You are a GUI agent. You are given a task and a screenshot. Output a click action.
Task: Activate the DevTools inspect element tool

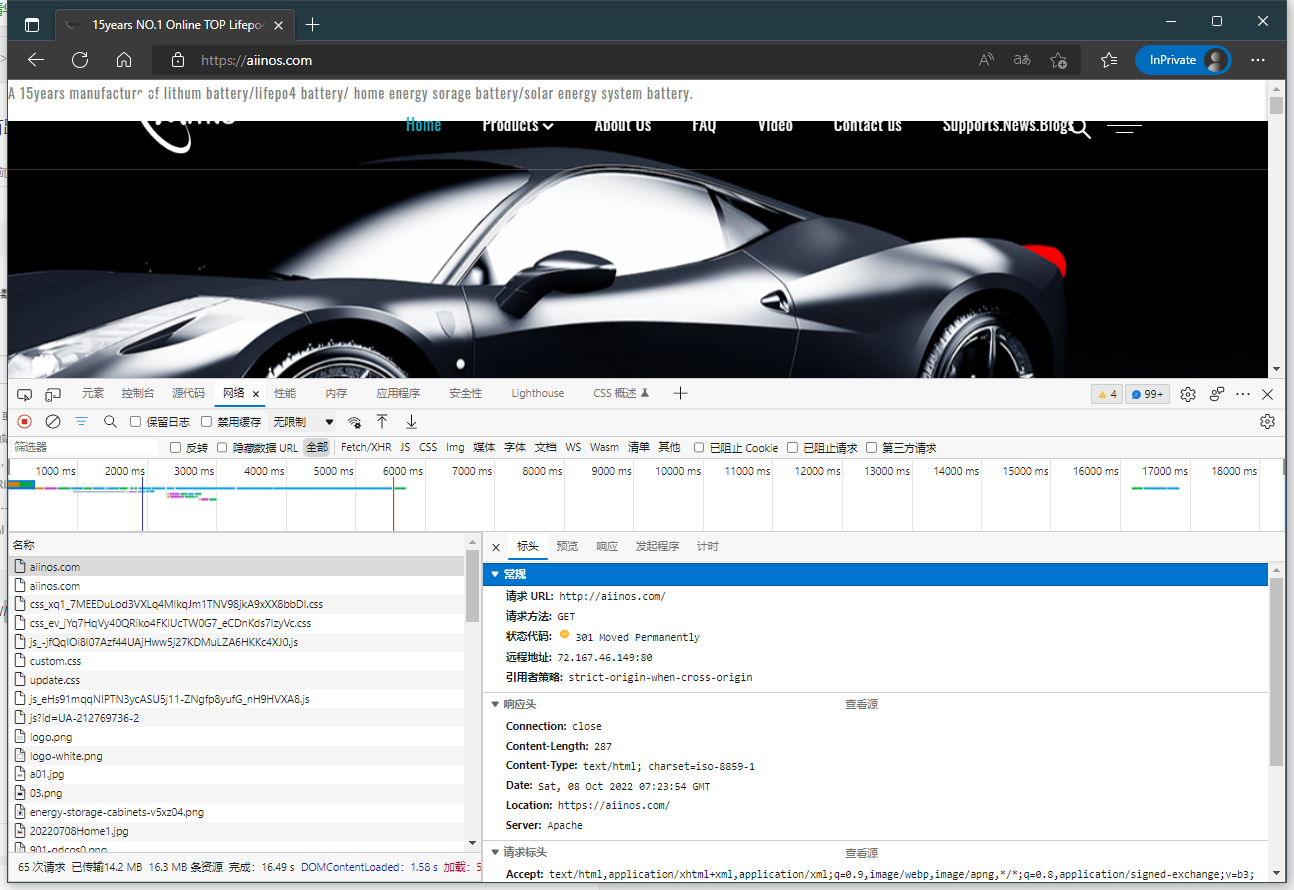[x=25, y=394]
